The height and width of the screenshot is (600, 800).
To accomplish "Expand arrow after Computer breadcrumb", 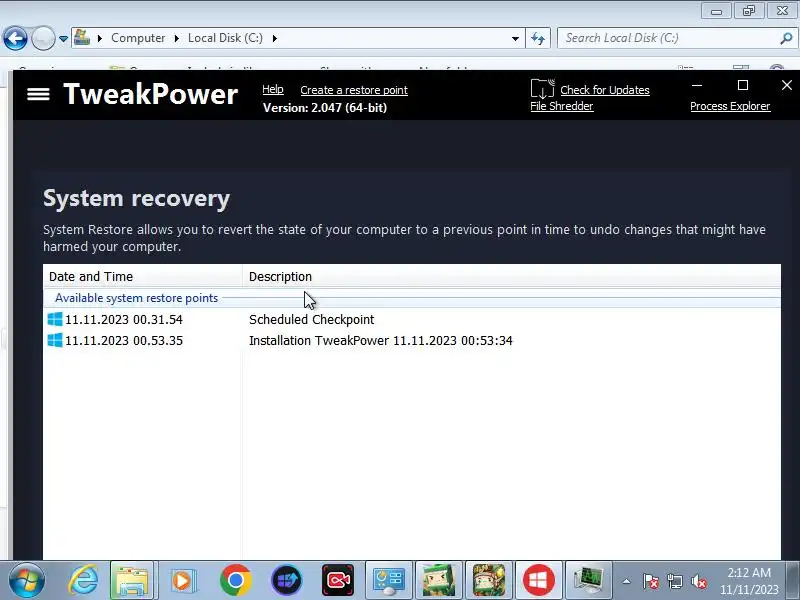I will pos(177,38).
